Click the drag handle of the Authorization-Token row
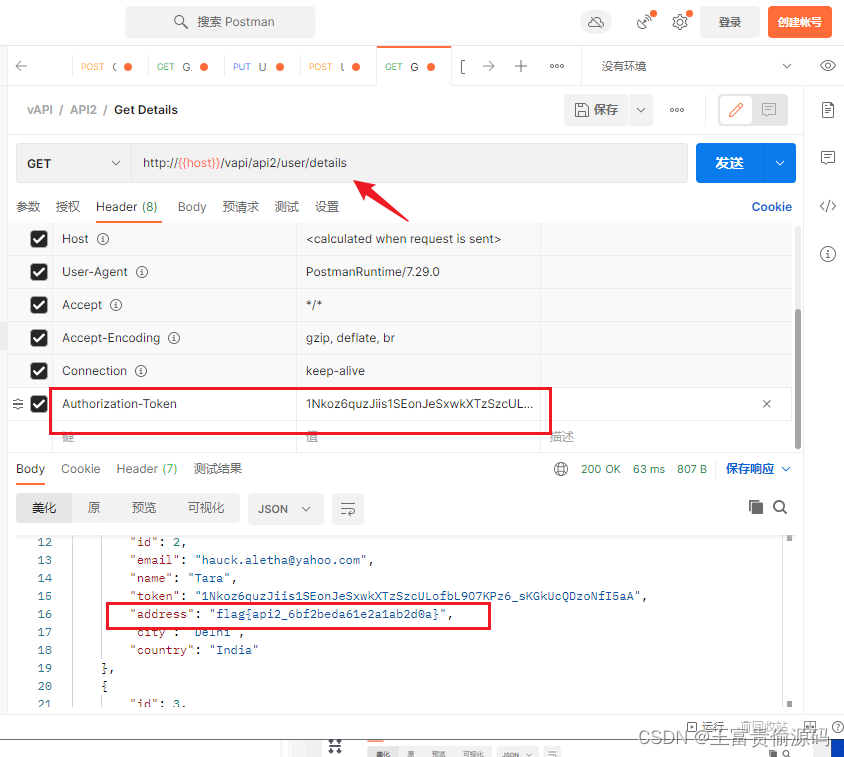Viewport: 844px width, 757px height. (18, 404)
